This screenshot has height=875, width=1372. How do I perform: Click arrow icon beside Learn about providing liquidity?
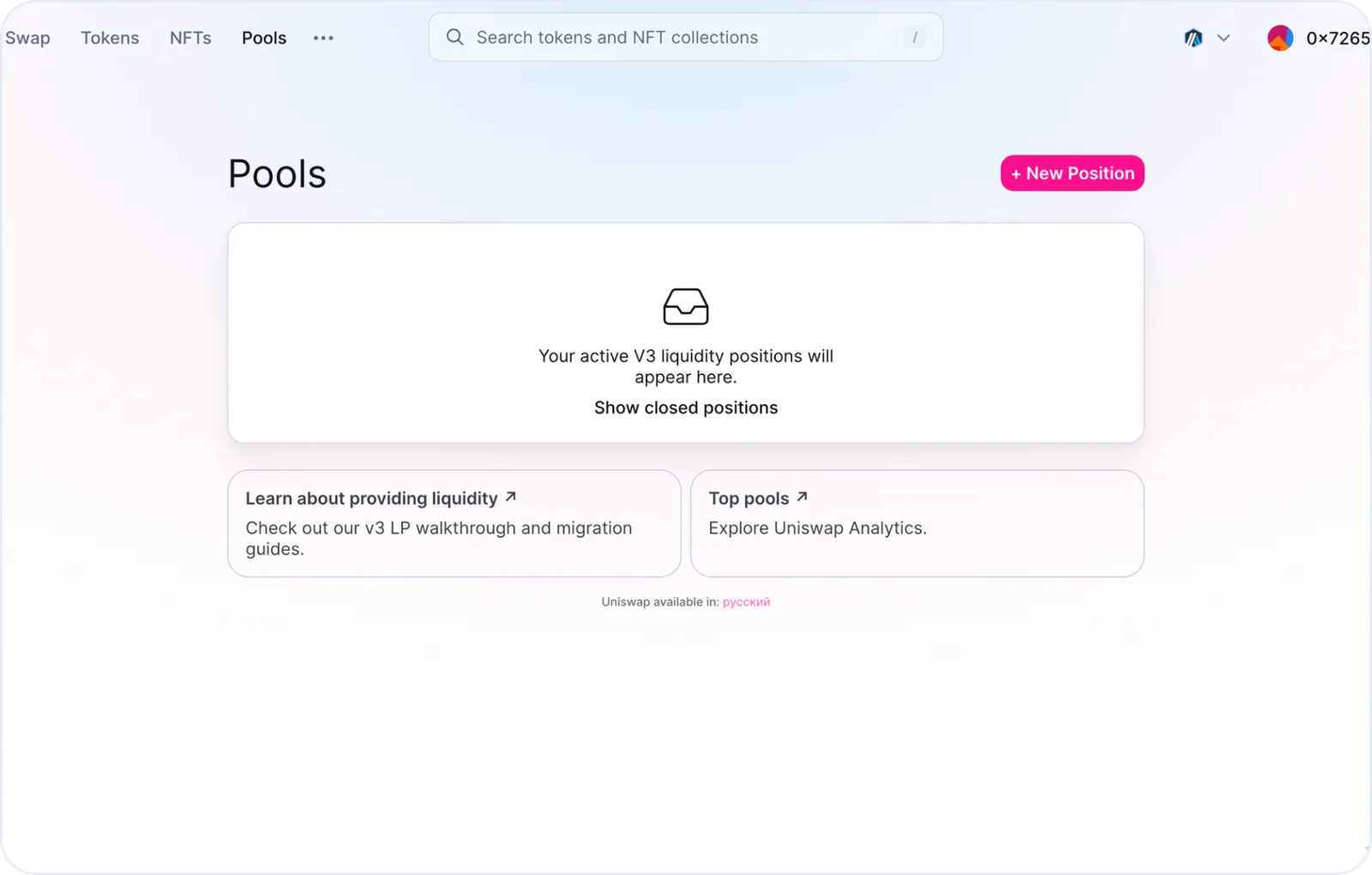pyautogui.click(x=511, y=497)
